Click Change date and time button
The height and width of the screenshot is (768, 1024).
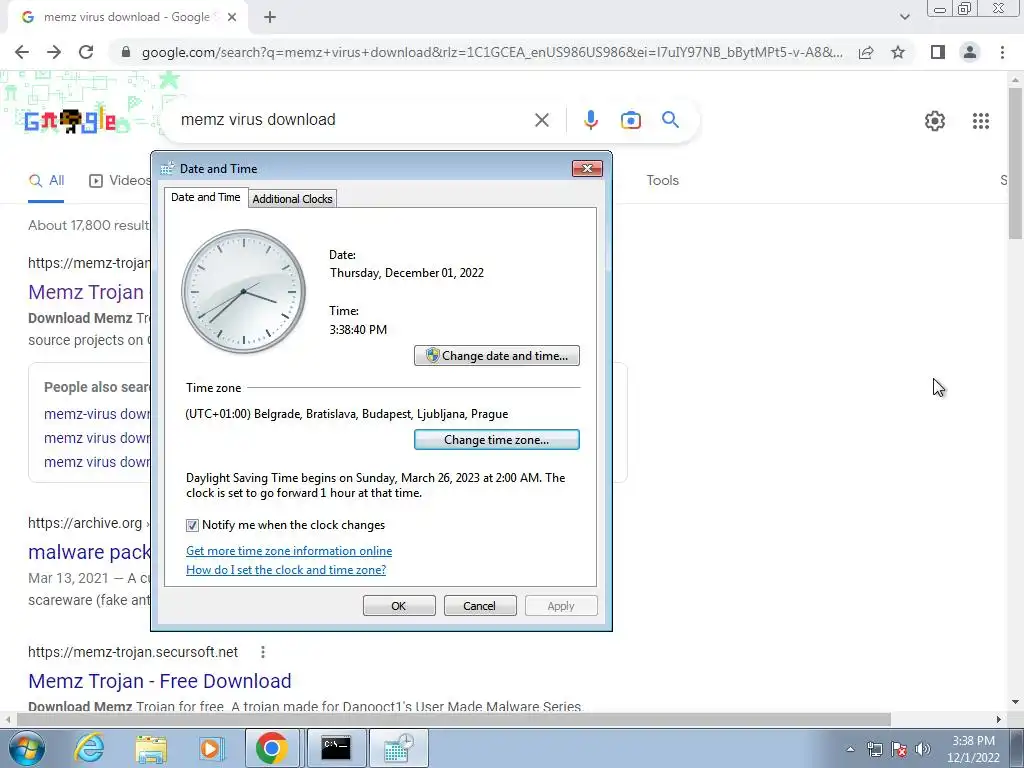pyautogui.click(x=497, y=356)
